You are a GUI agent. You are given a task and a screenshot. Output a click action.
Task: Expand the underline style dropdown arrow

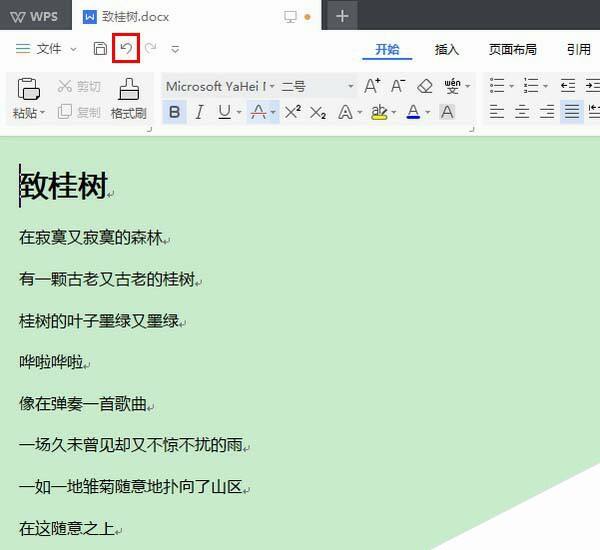pos(239,113)
